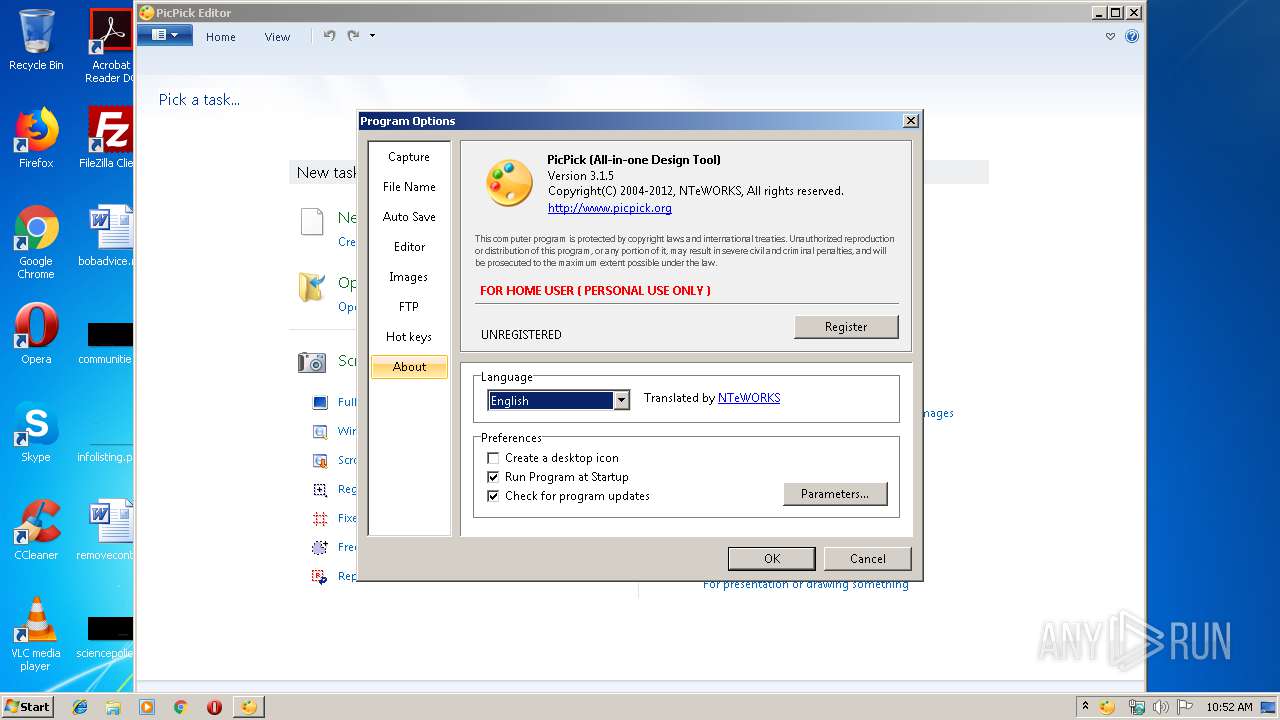Open the bobadvice Word document icon
This screenshot has width=1280, height=720.
[107, 236]
